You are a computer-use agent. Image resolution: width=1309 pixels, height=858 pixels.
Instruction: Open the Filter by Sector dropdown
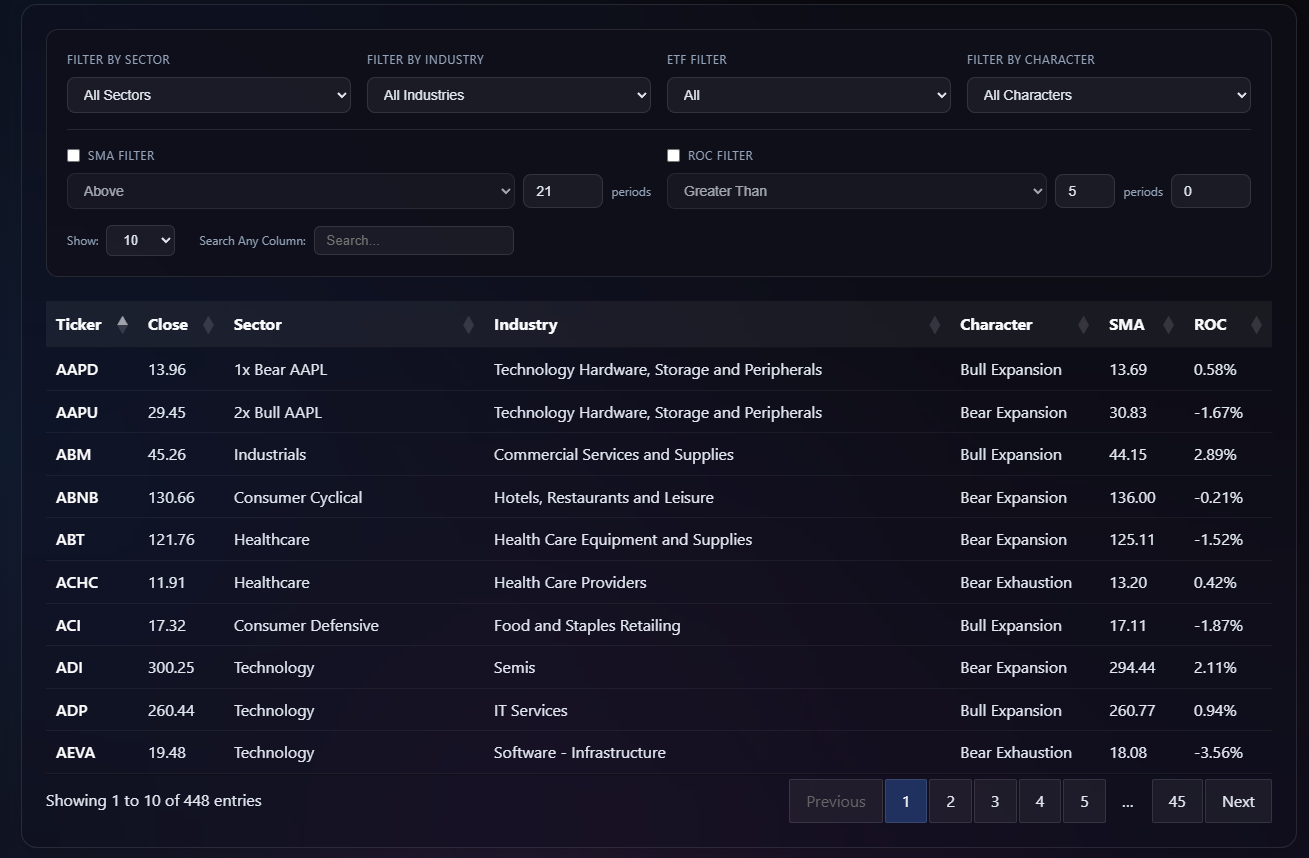point(208,95)
